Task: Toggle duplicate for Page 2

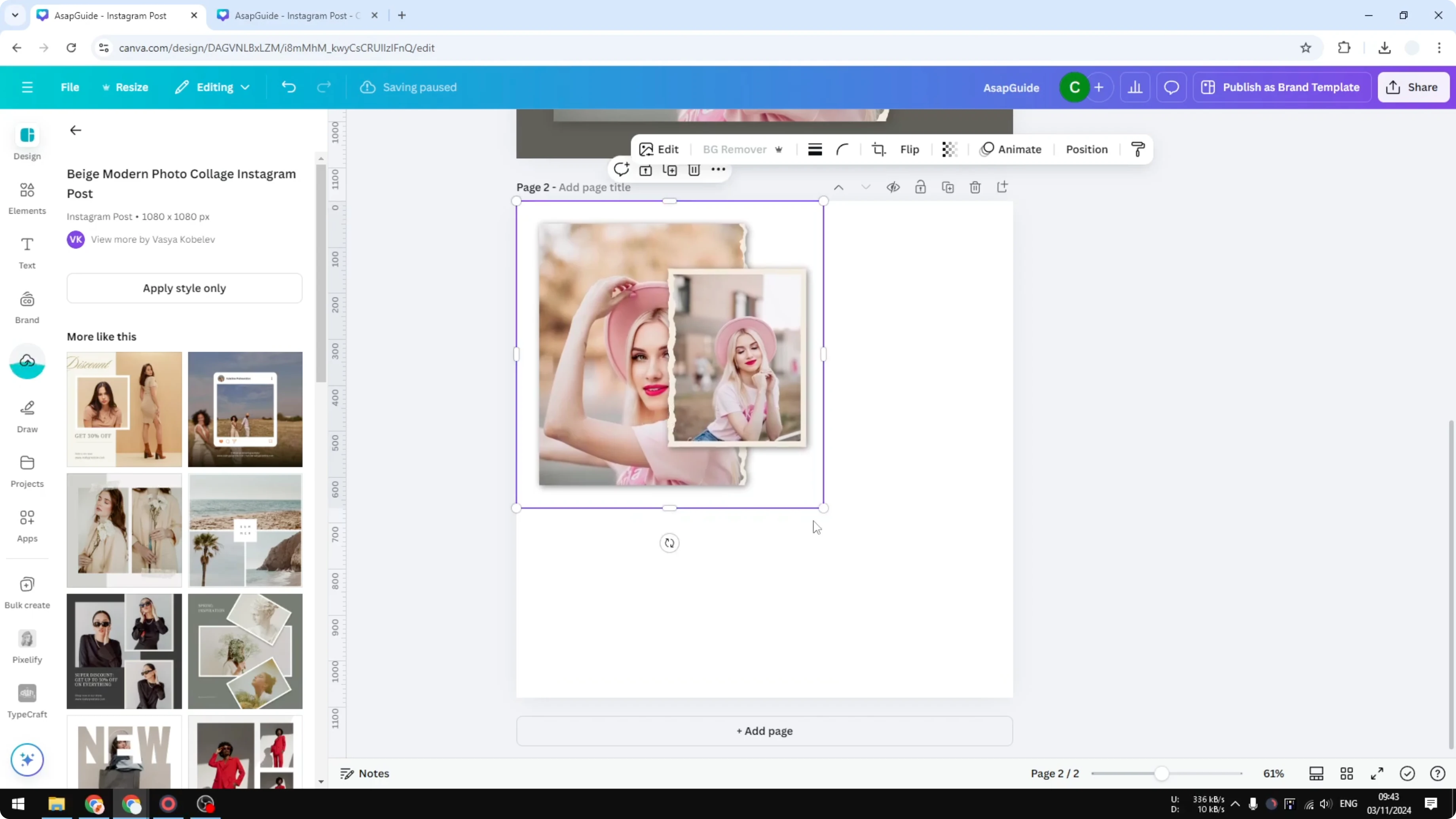Action: pos(948,187)
